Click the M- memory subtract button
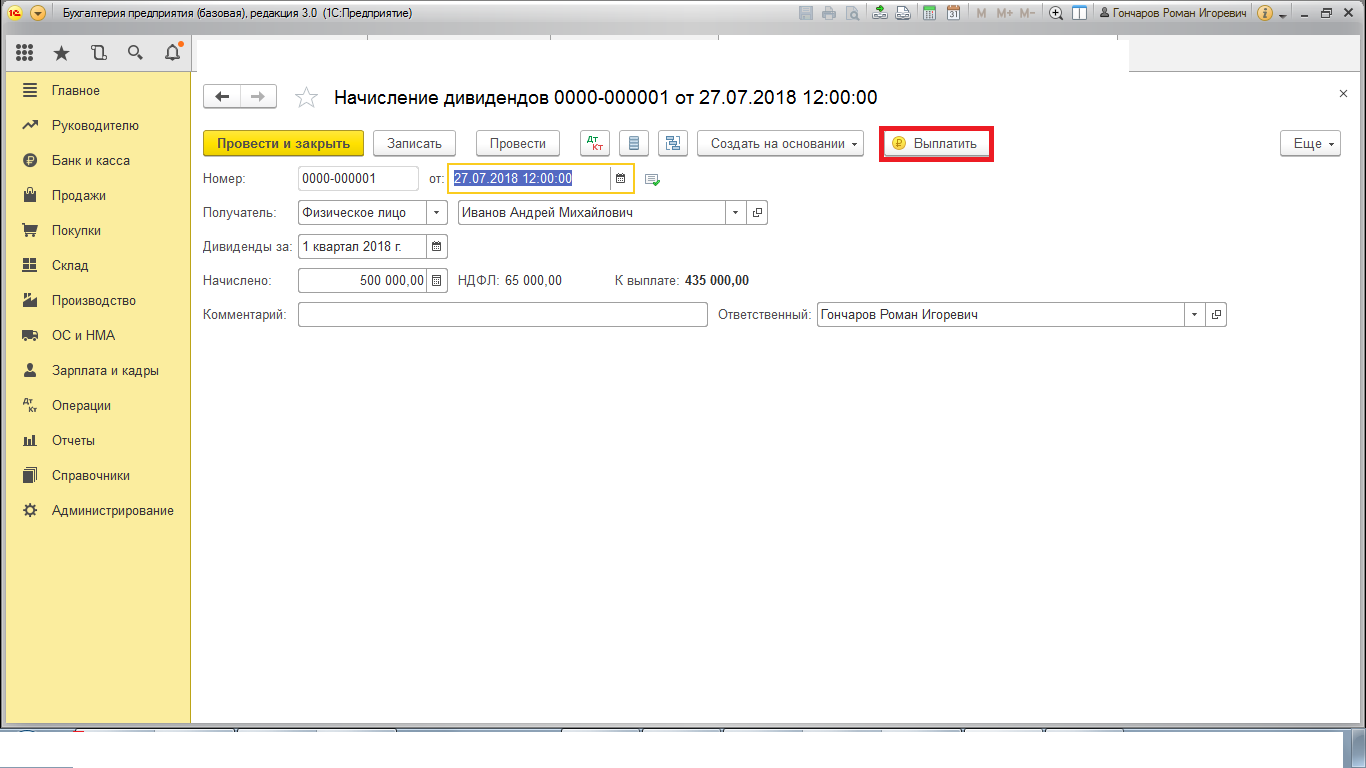 [1028, 13]
